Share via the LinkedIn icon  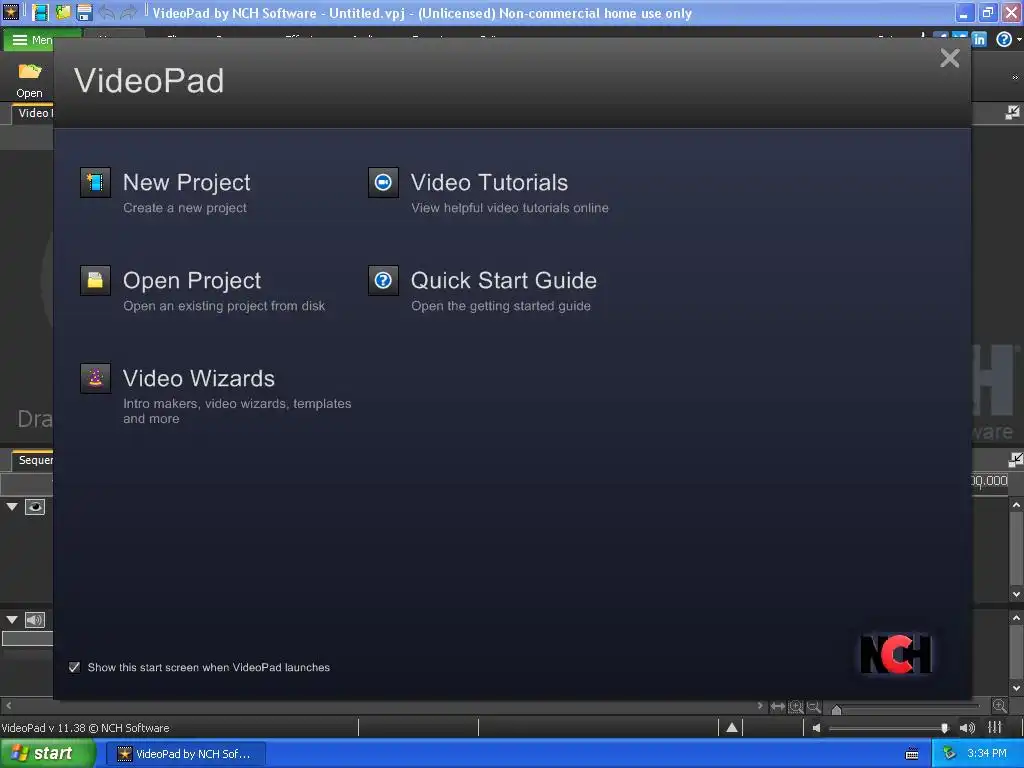pos(979,40)
